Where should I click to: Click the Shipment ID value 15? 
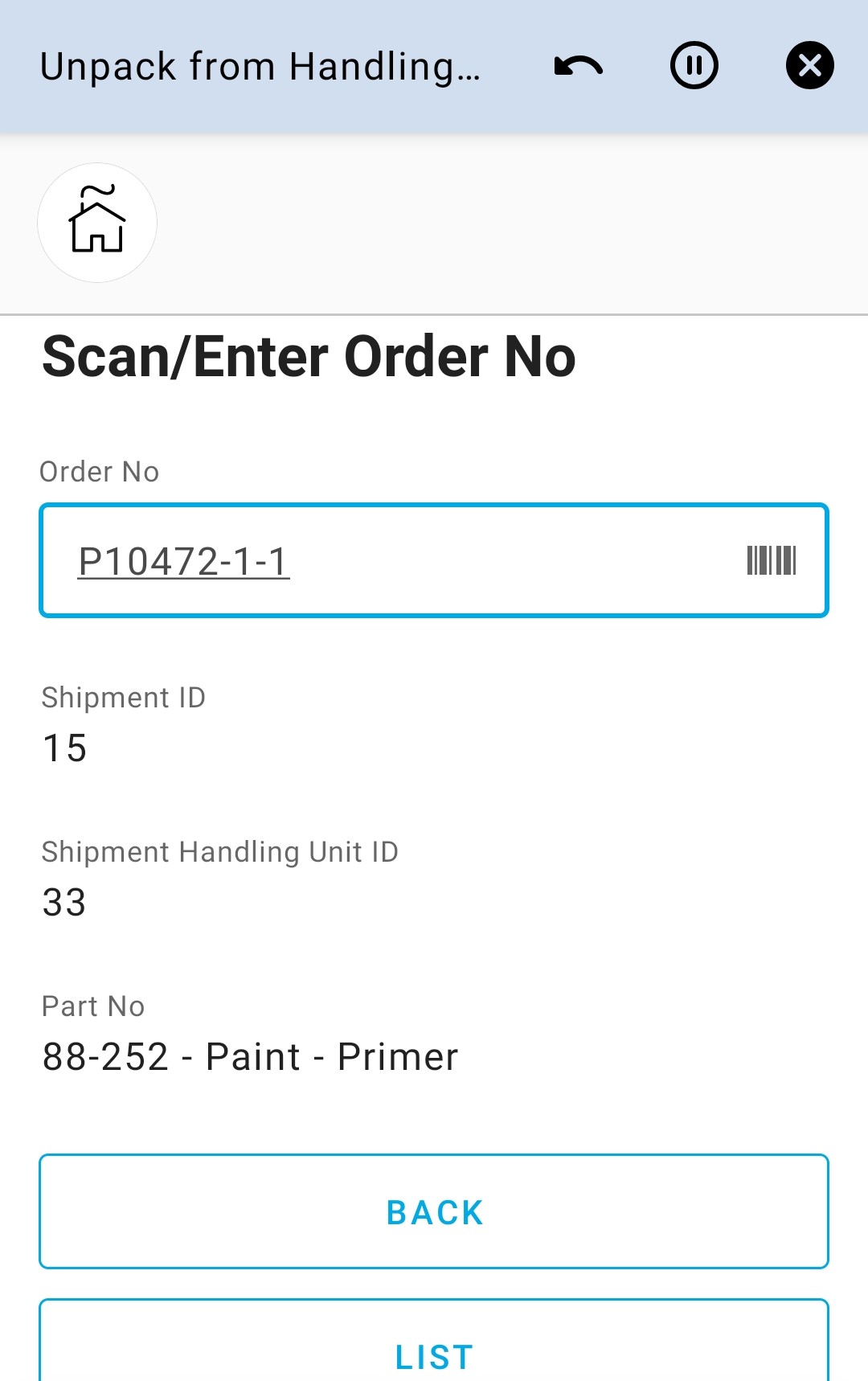click(64, 748)
